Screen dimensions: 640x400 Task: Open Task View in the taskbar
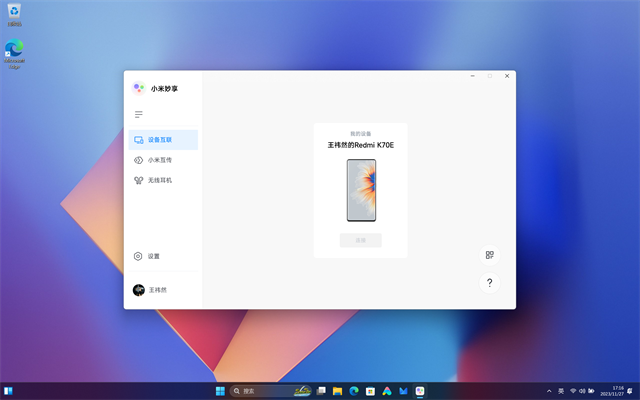coord(321,391)
